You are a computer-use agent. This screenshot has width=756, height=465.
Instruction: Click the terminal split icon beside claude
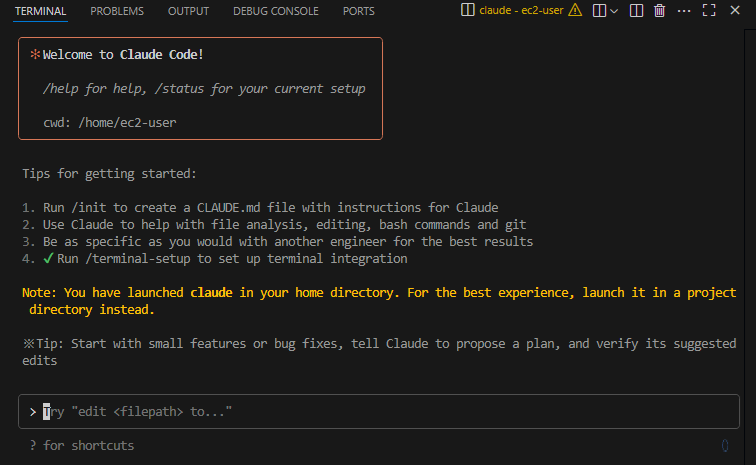(467, 10)
